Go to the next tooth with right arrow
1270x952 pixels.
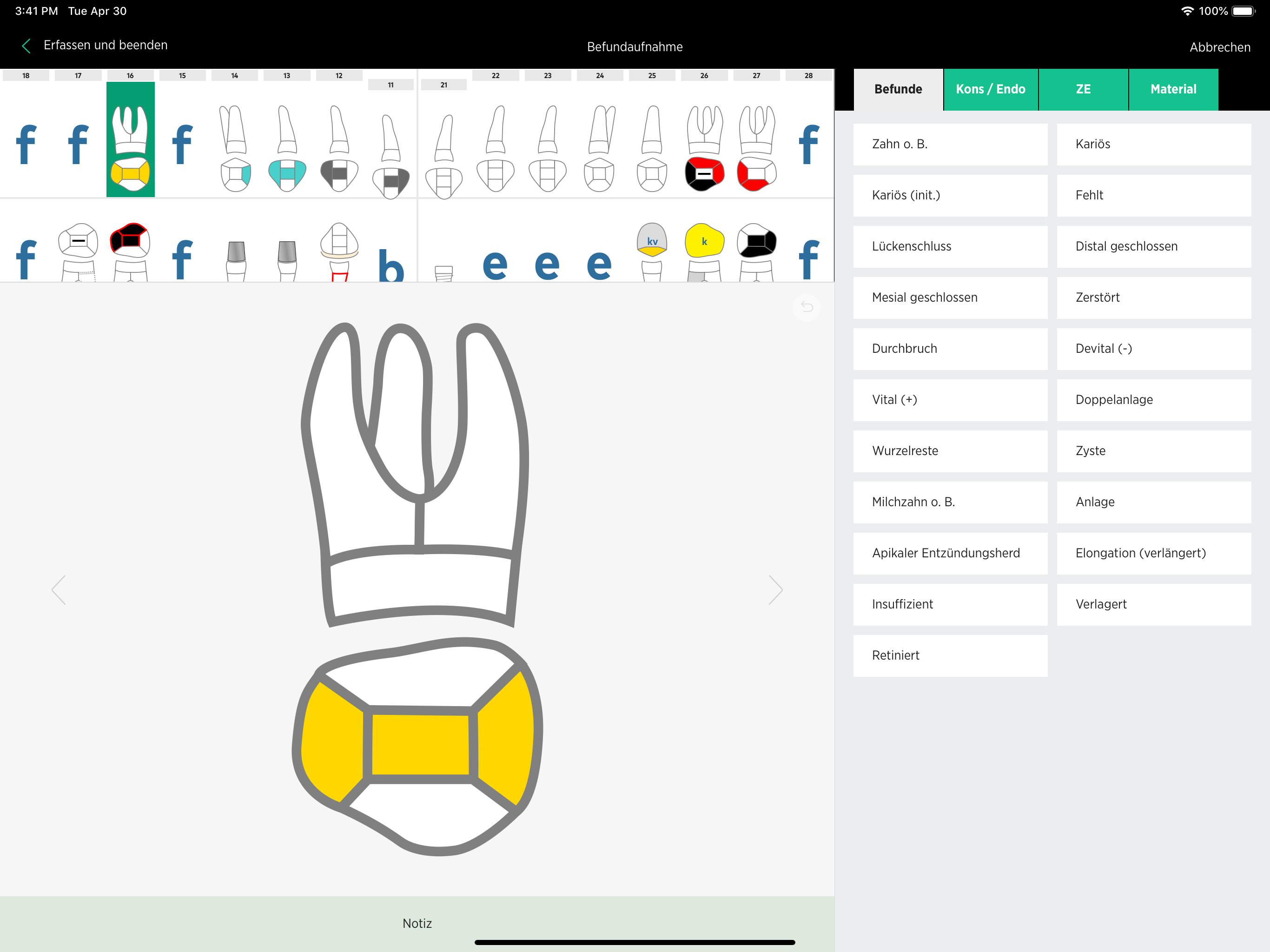[776, 590]
